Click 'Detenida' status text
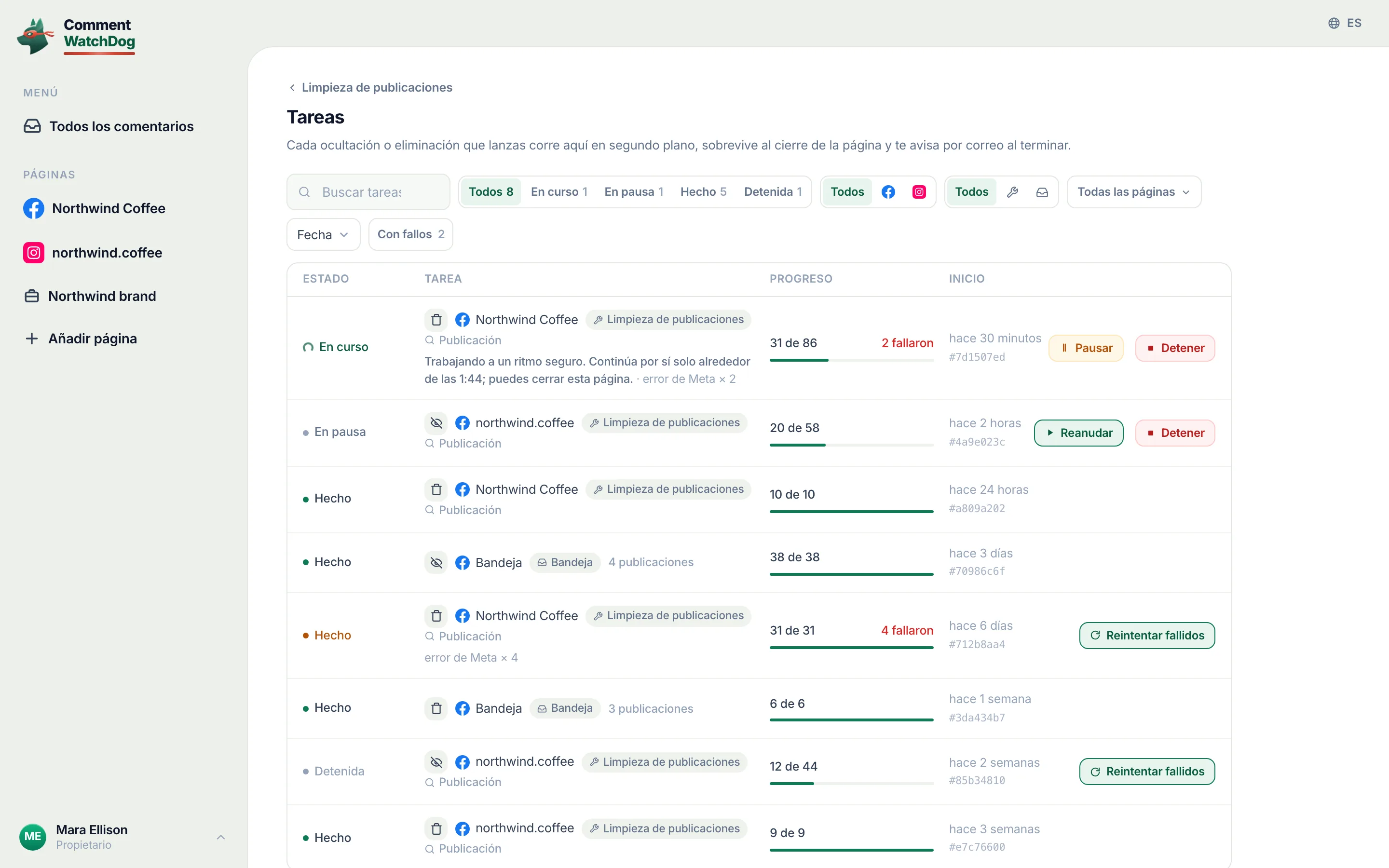The image size is (1389, 868). click(339, 772)
